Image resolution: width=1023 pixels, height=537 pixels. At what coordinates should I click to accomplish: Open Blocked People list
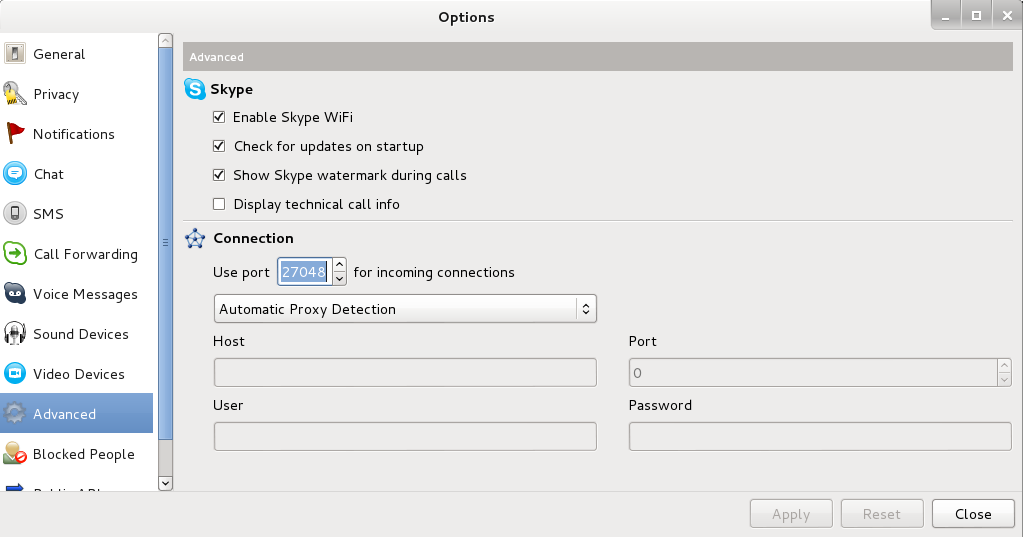(x=77, y=453)
